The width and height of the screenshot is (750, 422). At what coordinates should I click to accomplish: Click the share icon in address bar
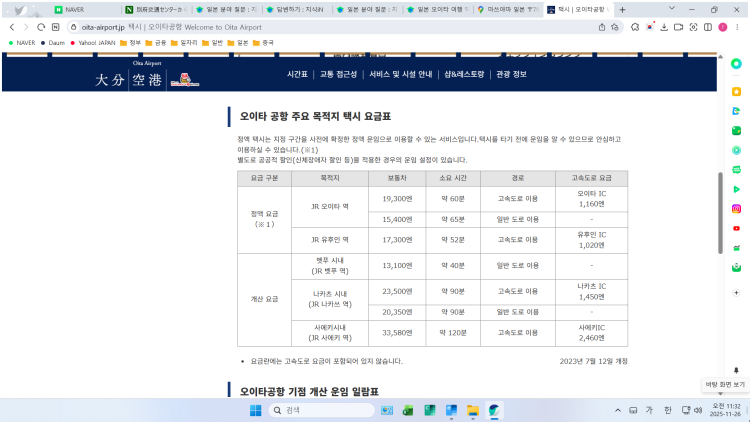coord(601,27)
